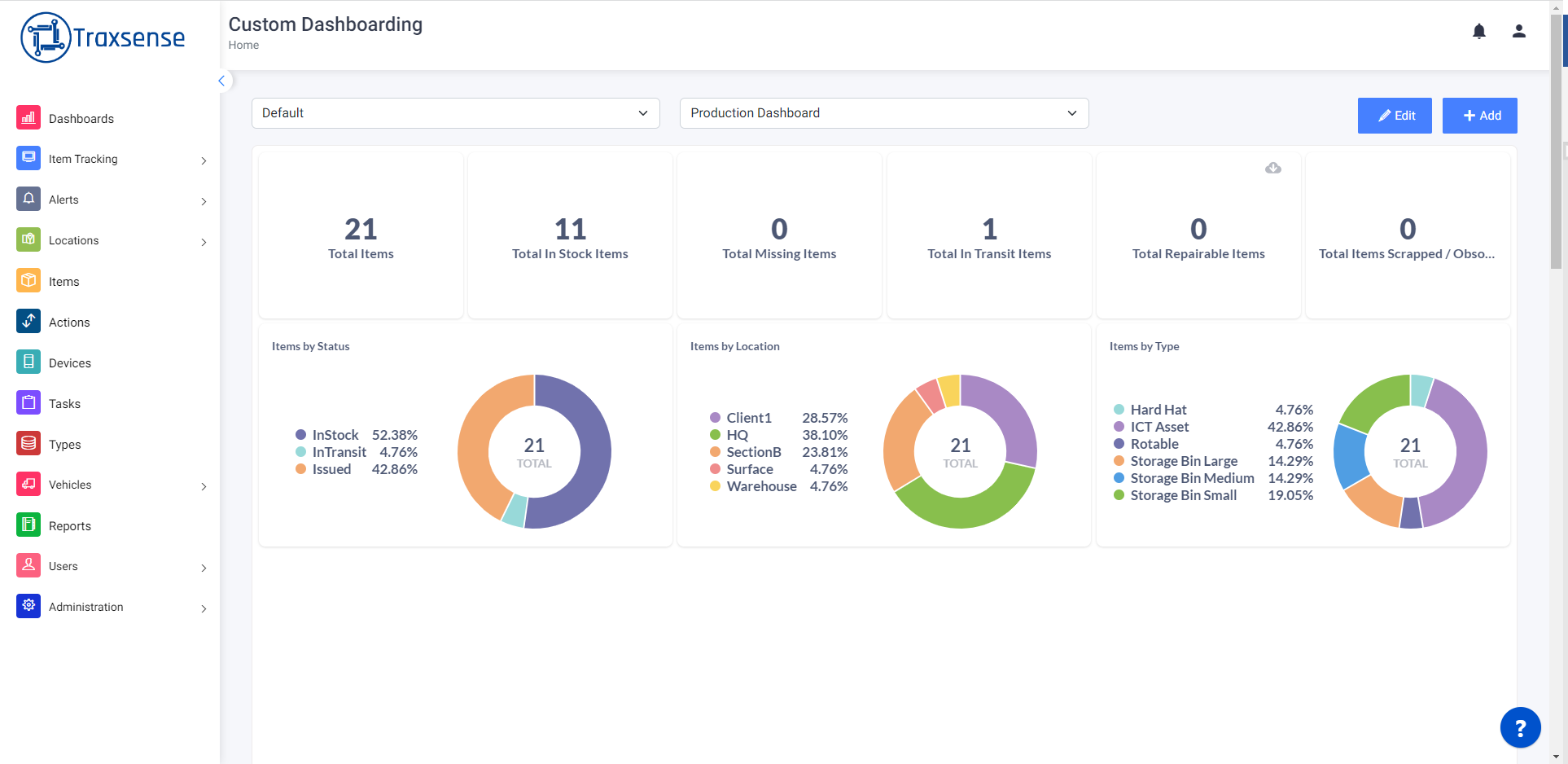Open the Default dropdown selector
This screenshot has height=764, width=1568.
point(456,113)
